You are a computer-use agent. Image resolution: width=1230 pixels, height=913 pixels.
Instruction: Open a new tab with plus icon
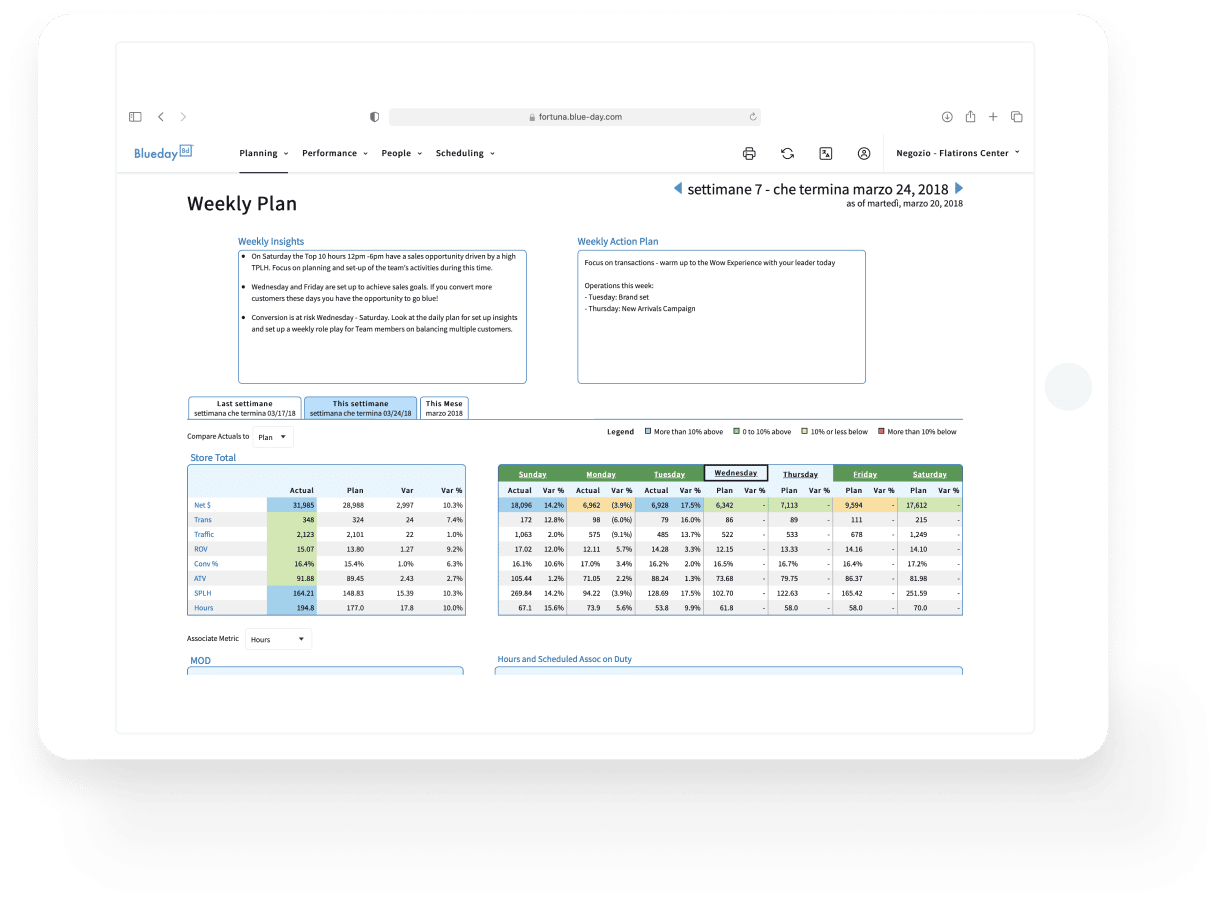993,117
